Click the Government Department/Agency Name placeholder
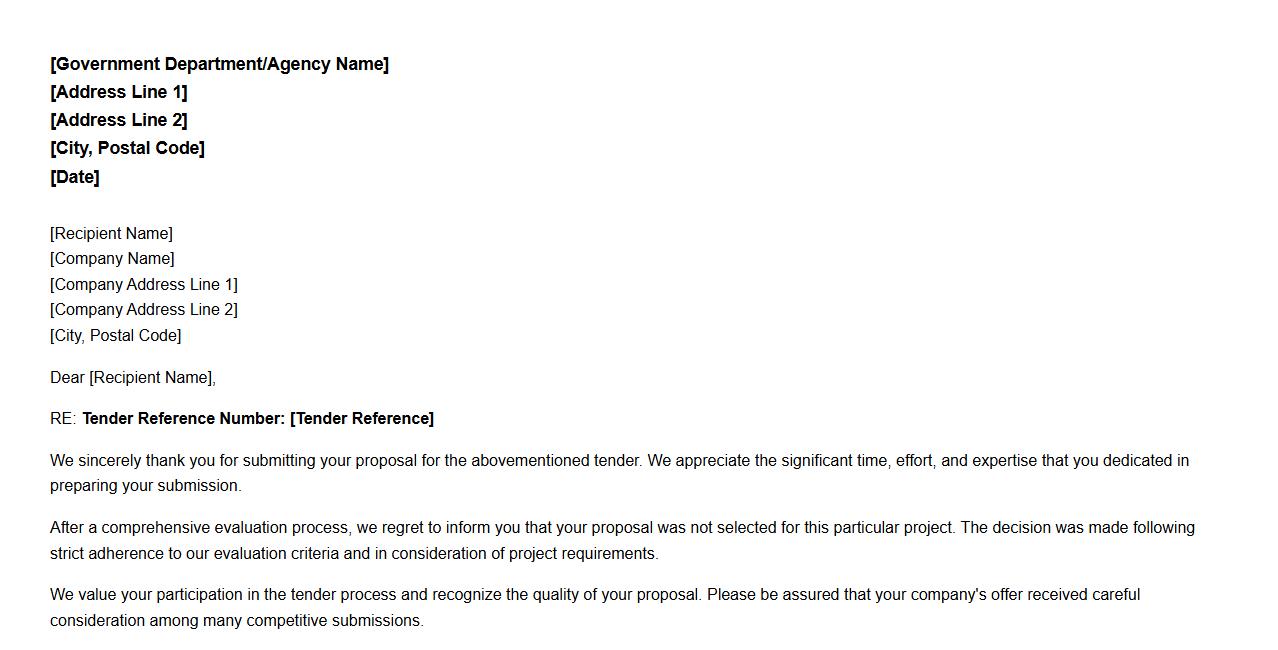The width and height of the screenshot is (1278, 650). click(x=219, y=64)
